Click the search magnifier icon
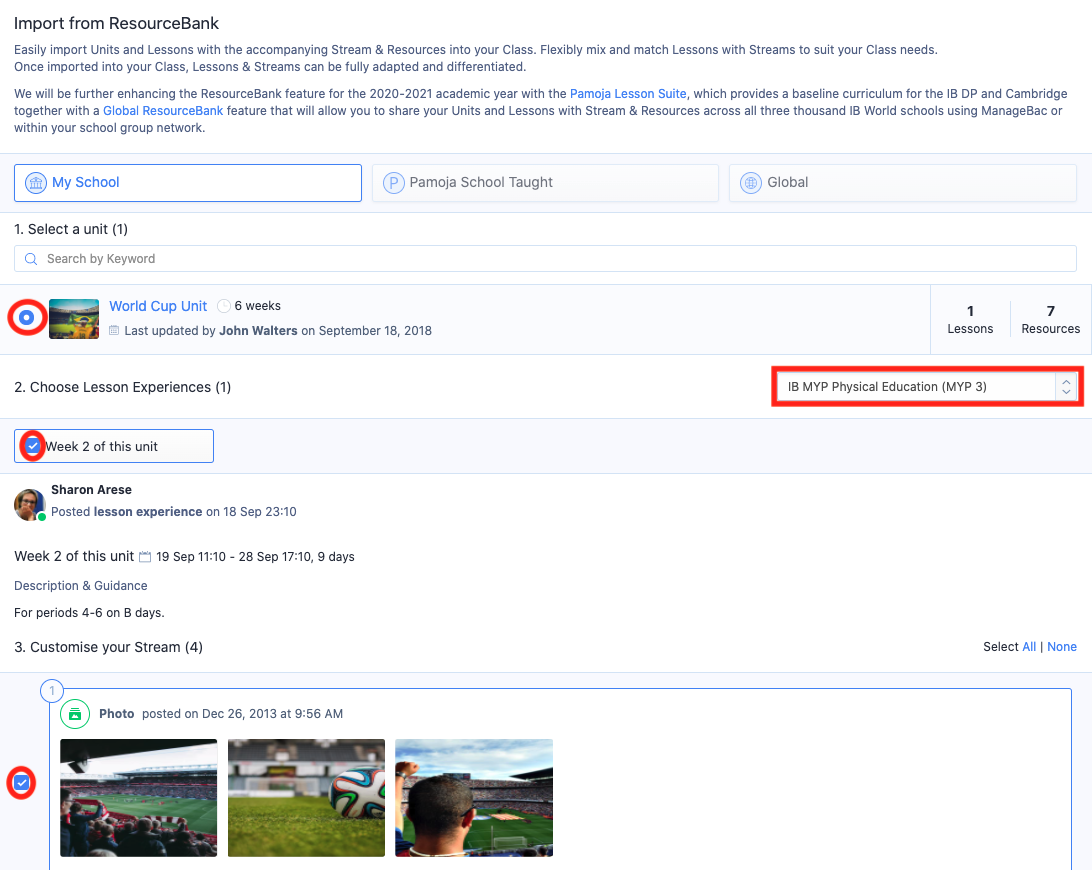 [x=32, y=259]
